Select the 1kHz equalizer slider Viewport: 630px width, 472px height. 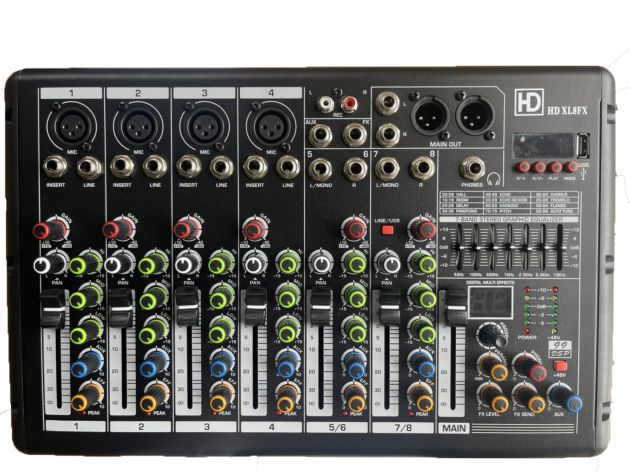pyautogui.click(x=509, y=249)
